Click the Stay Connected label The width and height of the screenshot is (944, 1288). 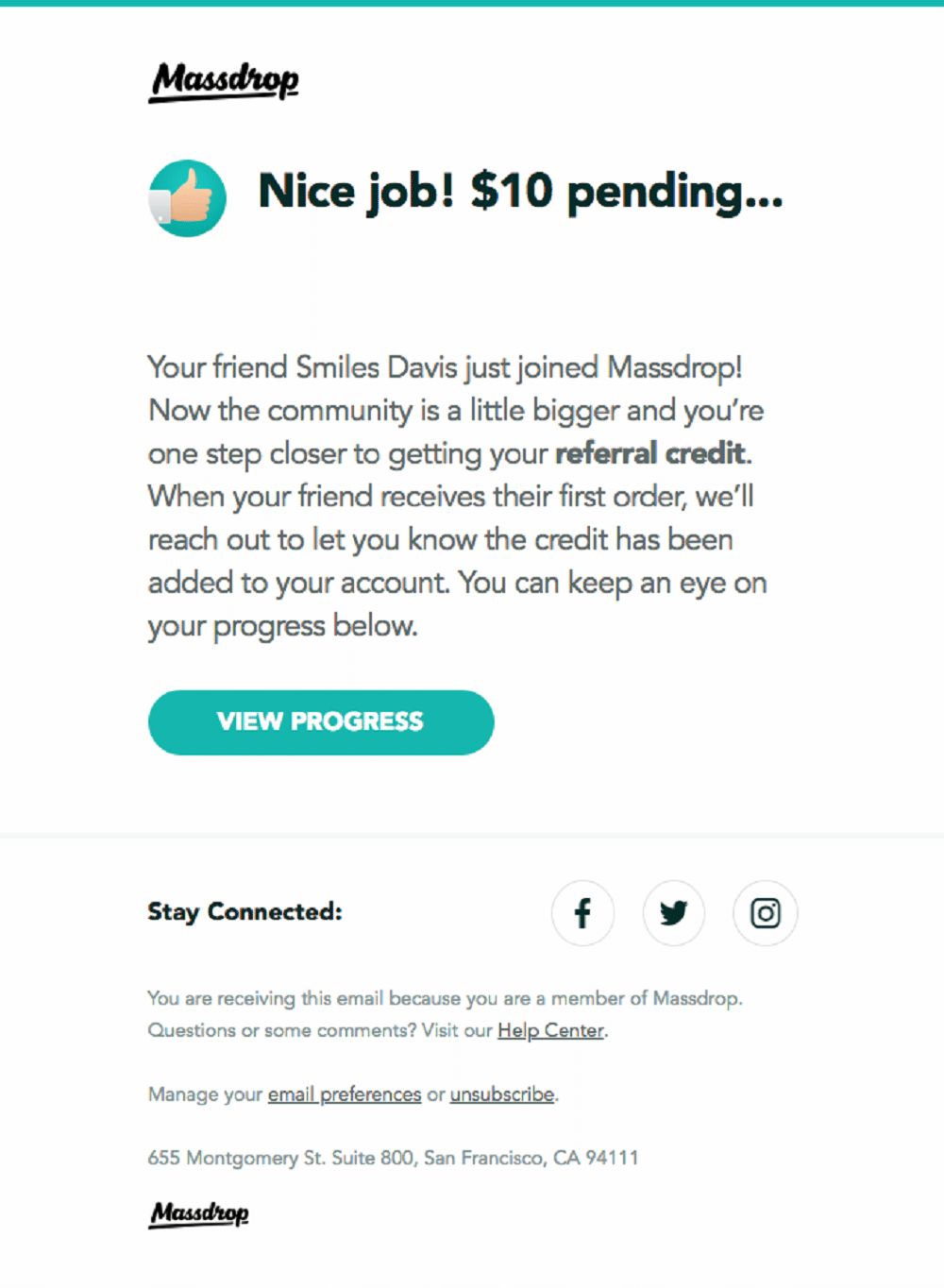[x=244, y=912]
